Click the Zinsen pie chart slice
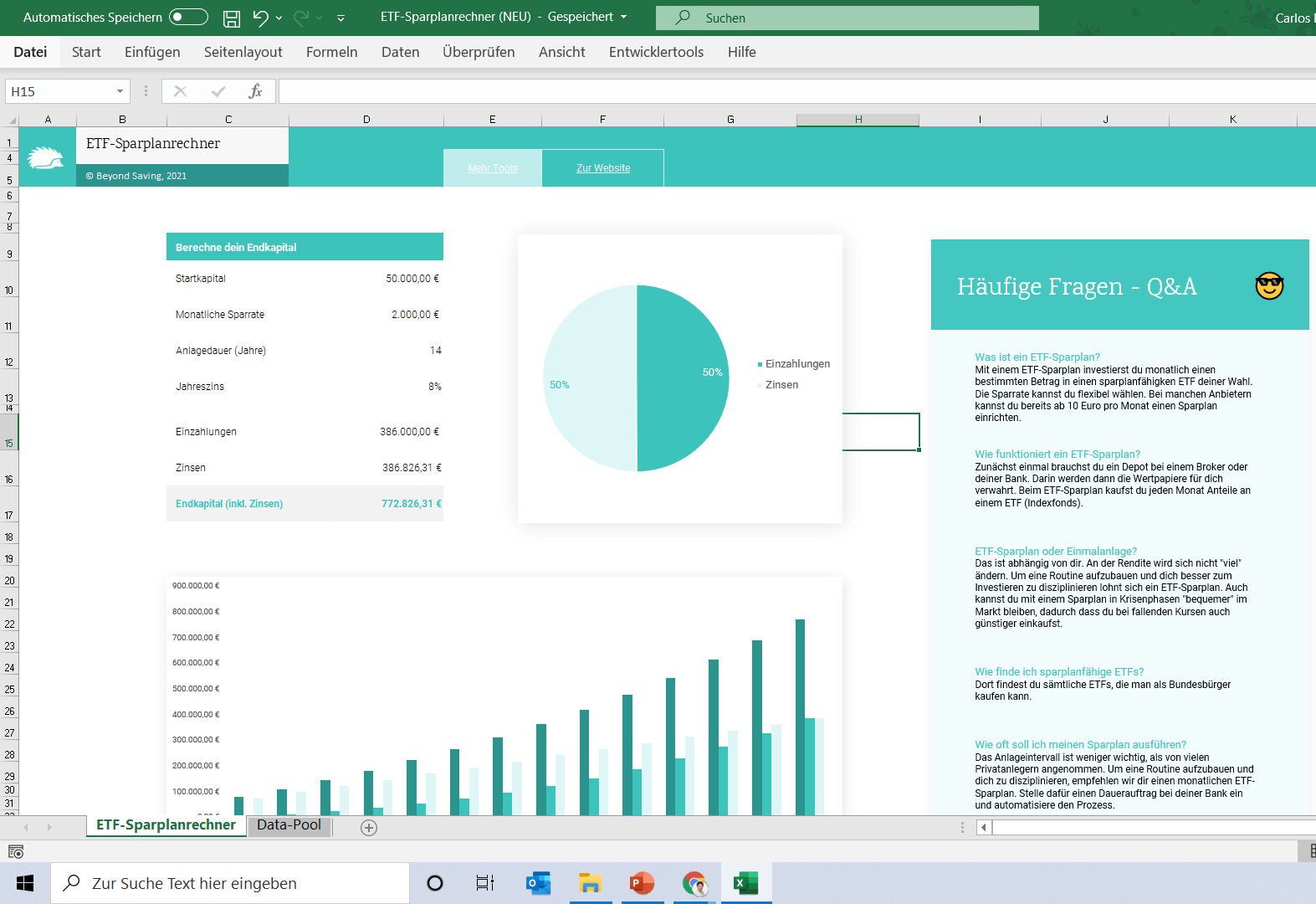 click(590, 378)
